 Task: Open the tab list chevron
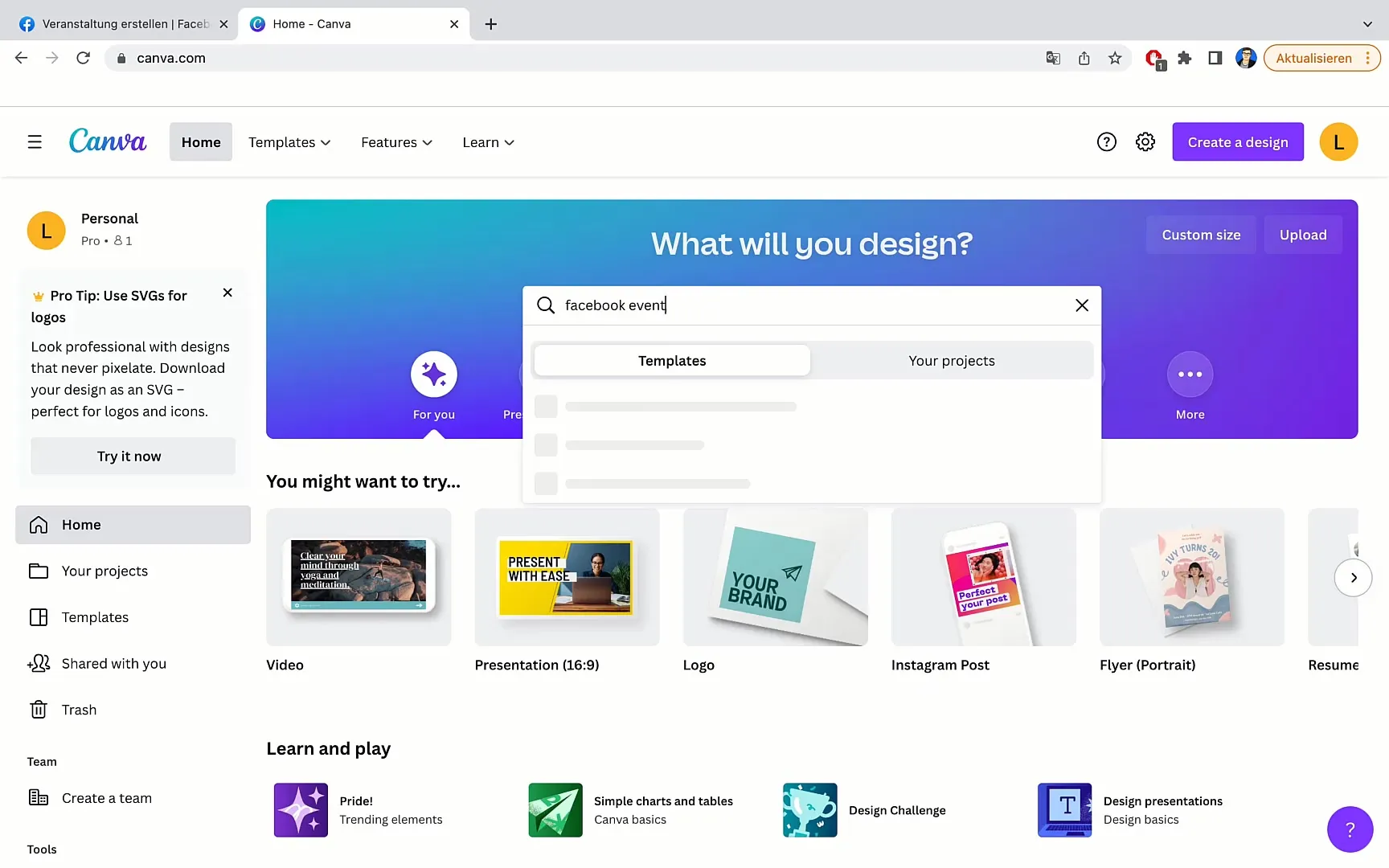[x=1367, y=24]
